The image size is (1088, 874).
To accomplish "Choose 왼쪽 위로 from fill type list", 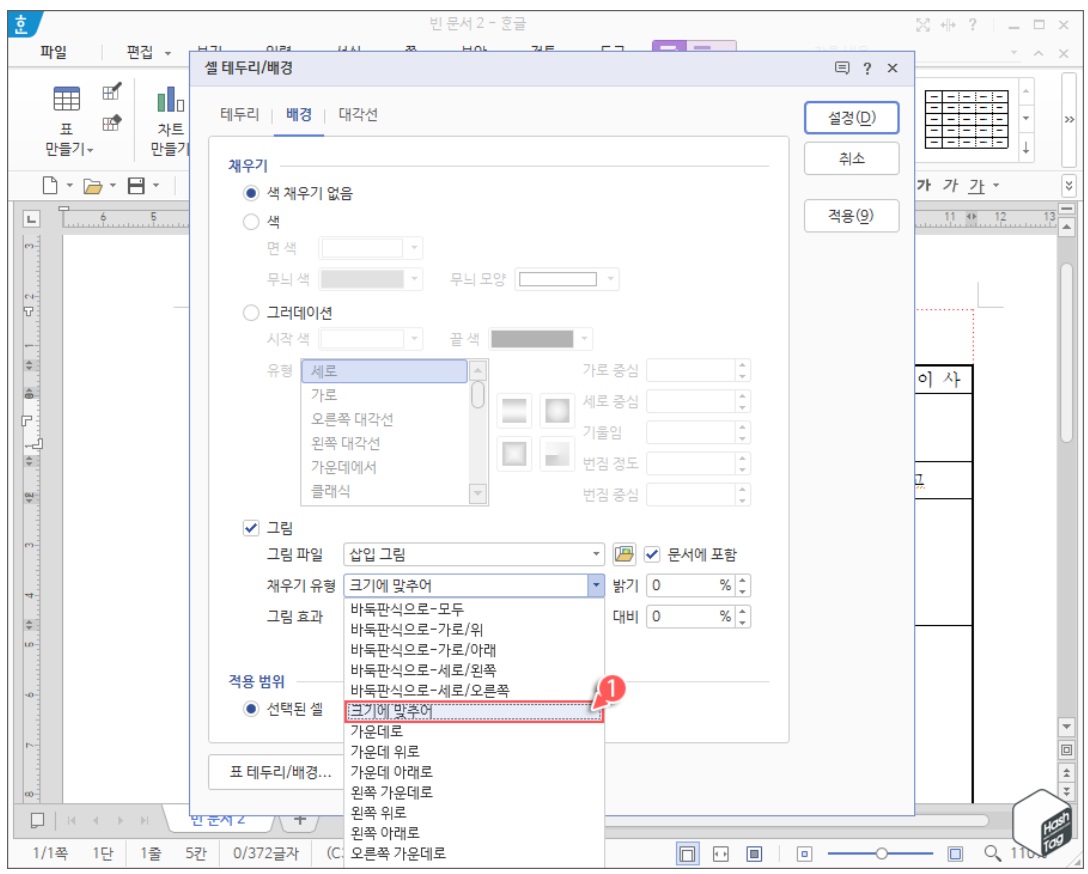I will tap(378, 812).
